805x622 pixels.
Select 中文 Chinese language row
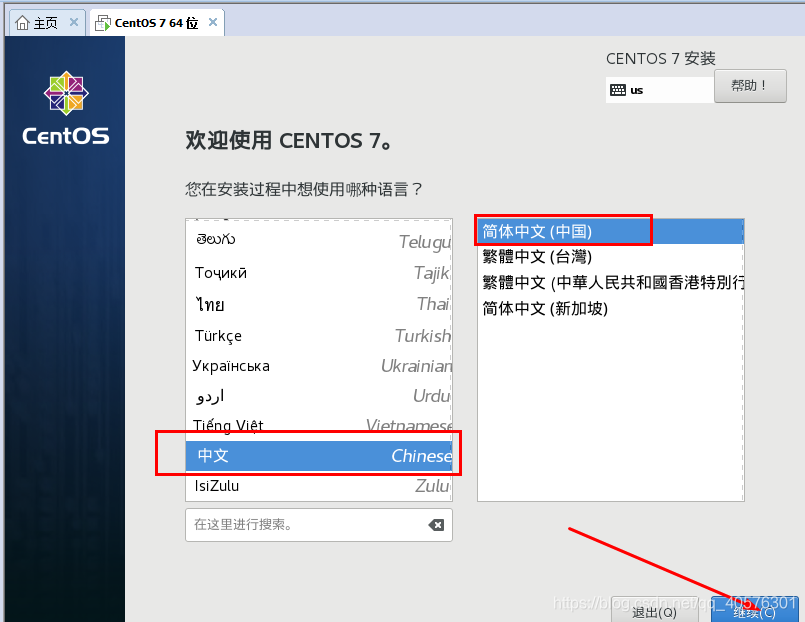point(319,456)
